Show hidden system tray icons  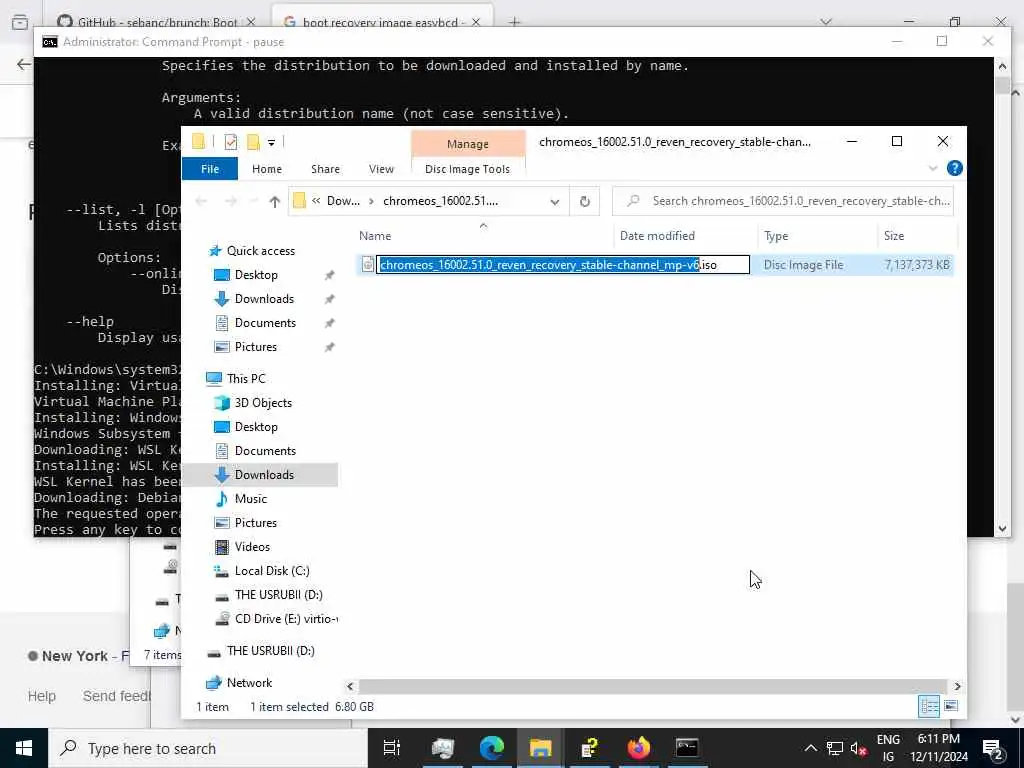tap(810, 748)
